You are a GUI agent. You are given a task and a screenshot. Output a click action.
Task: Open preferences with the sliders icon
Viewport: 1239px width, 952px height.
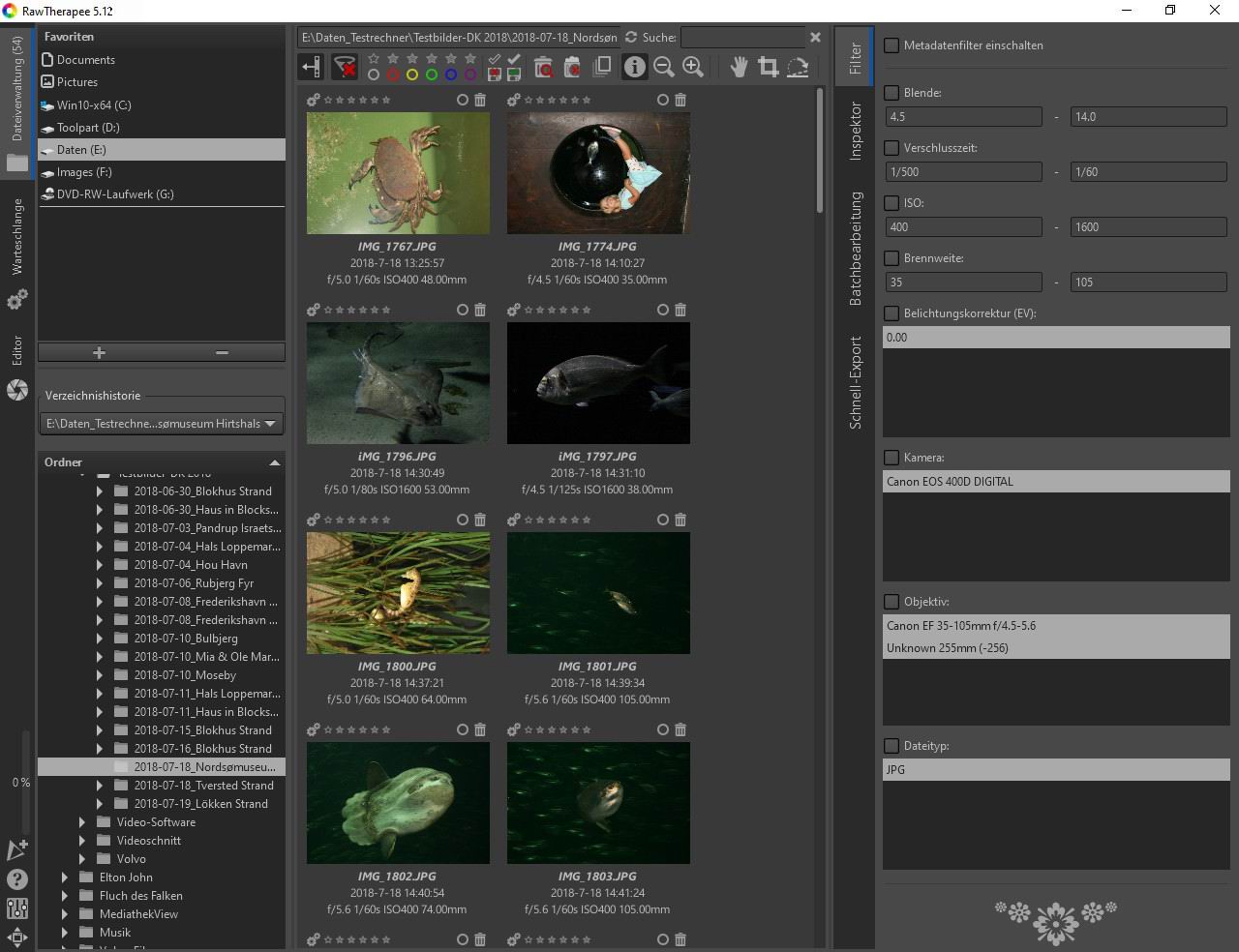point(17,908)
